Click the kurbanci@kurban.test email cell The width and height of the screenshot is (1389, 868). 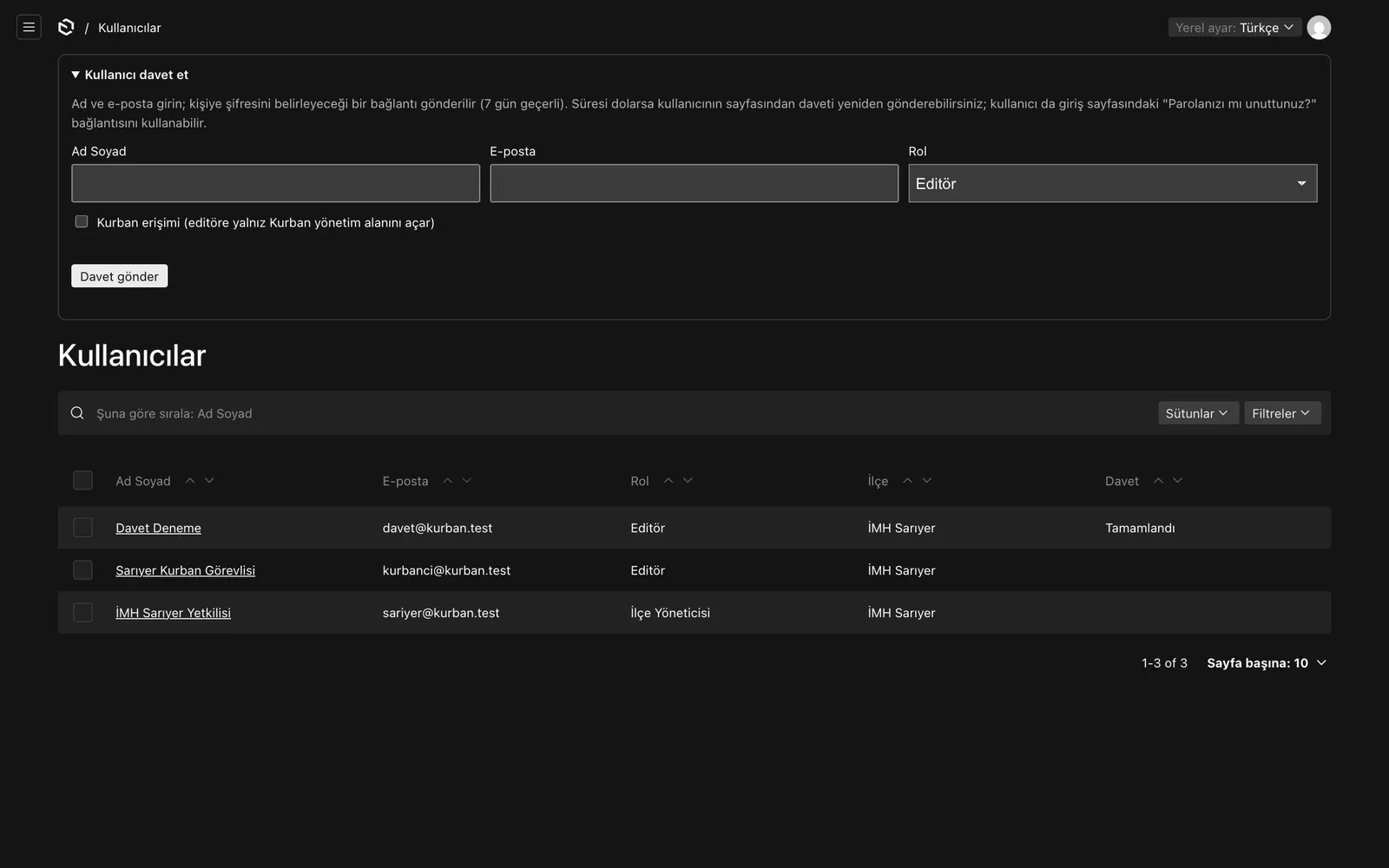coord(446,570)
